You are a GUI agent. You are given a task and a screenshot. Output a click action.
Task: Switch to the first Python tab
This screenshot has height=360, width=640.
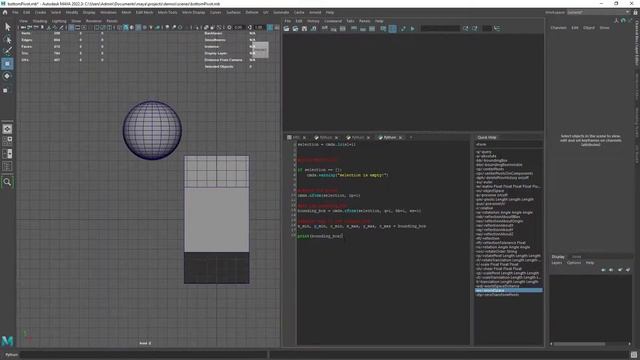click(x=325, y=138)
